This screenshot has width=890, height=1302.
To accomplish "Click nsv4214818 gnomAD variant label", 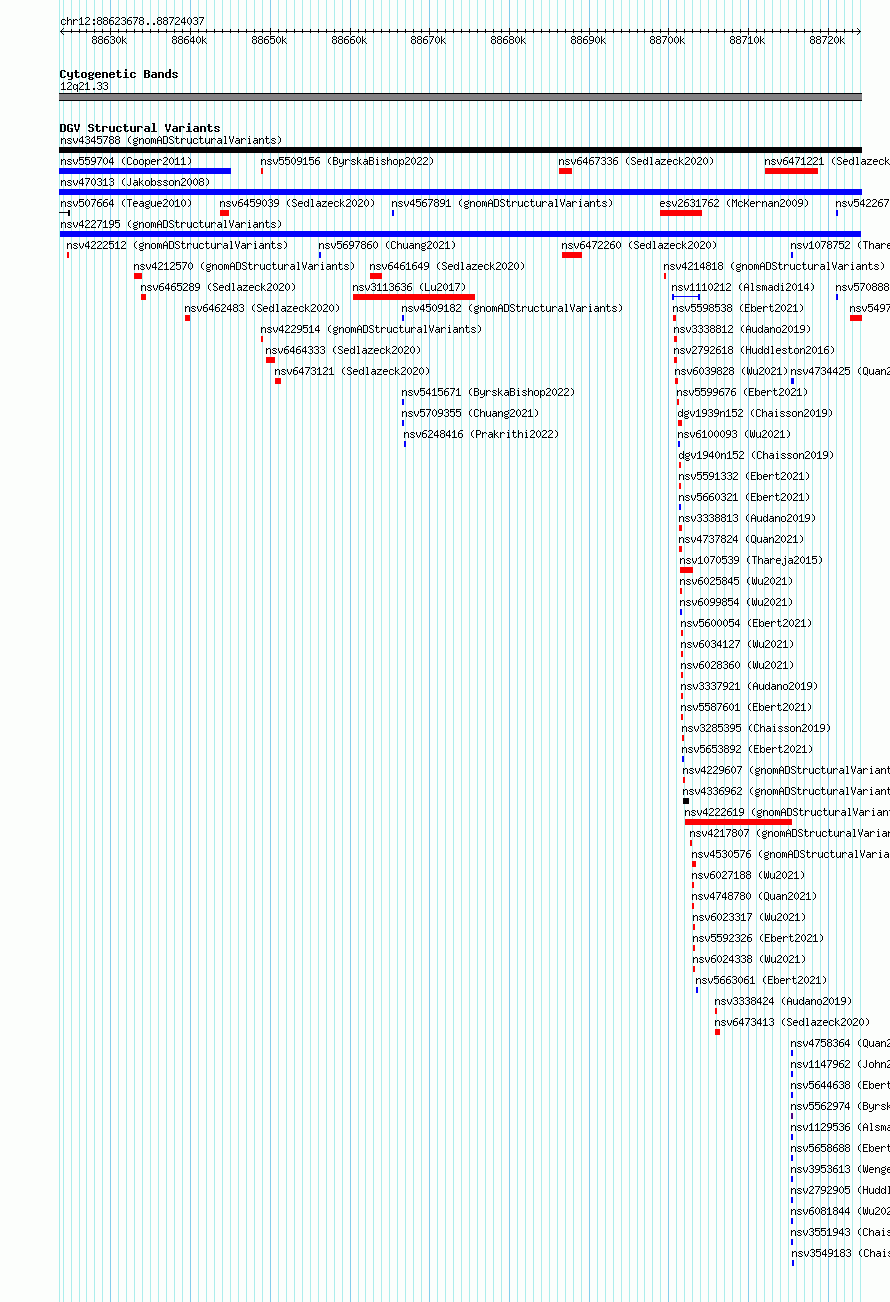I will [774, 266].
